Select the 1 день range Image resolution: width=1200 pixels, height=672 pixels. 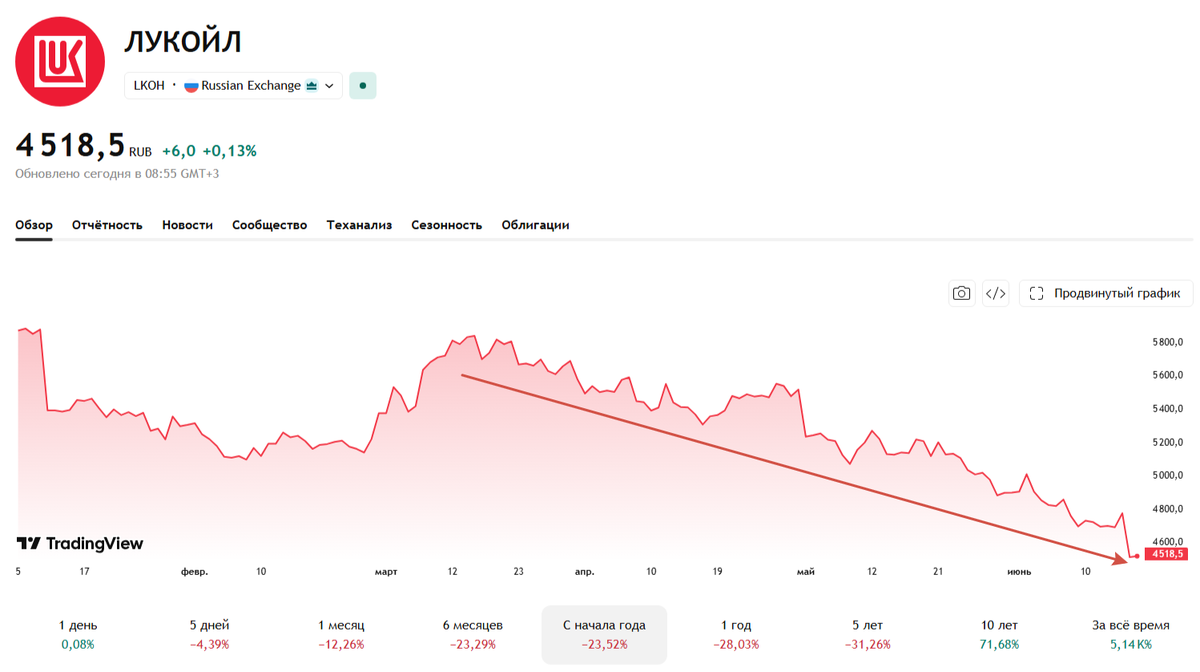pyautogui.click(x=78, y=634)
